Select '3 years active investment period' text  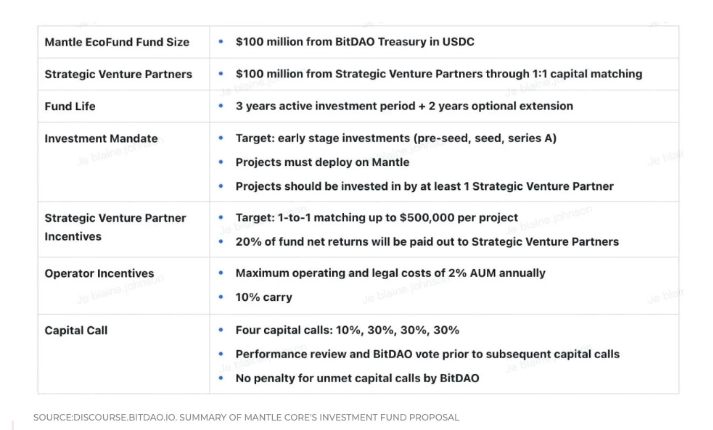click(404, 106)
